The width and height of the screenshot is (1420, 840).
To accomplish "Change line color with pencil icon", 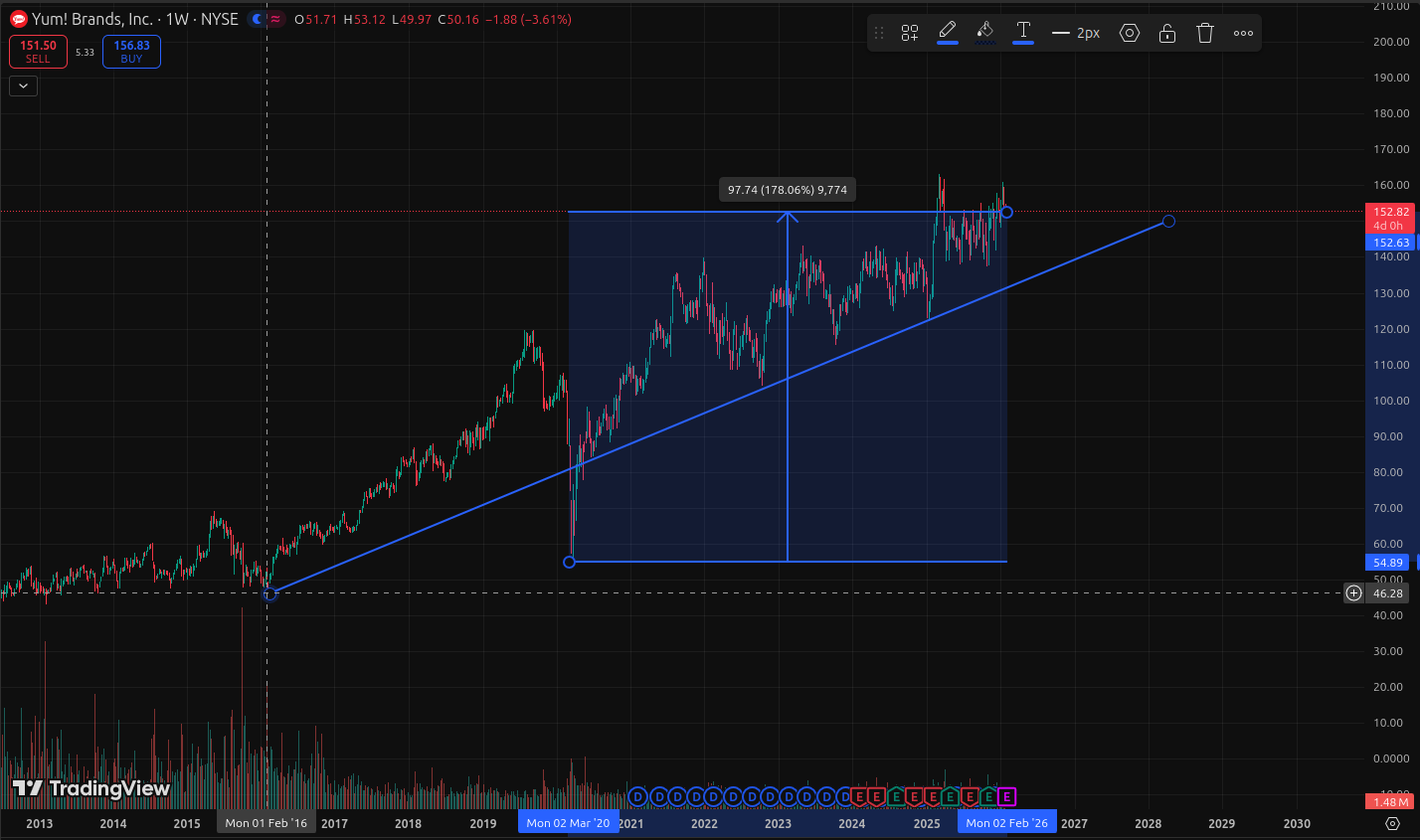I will pos(948,32).
